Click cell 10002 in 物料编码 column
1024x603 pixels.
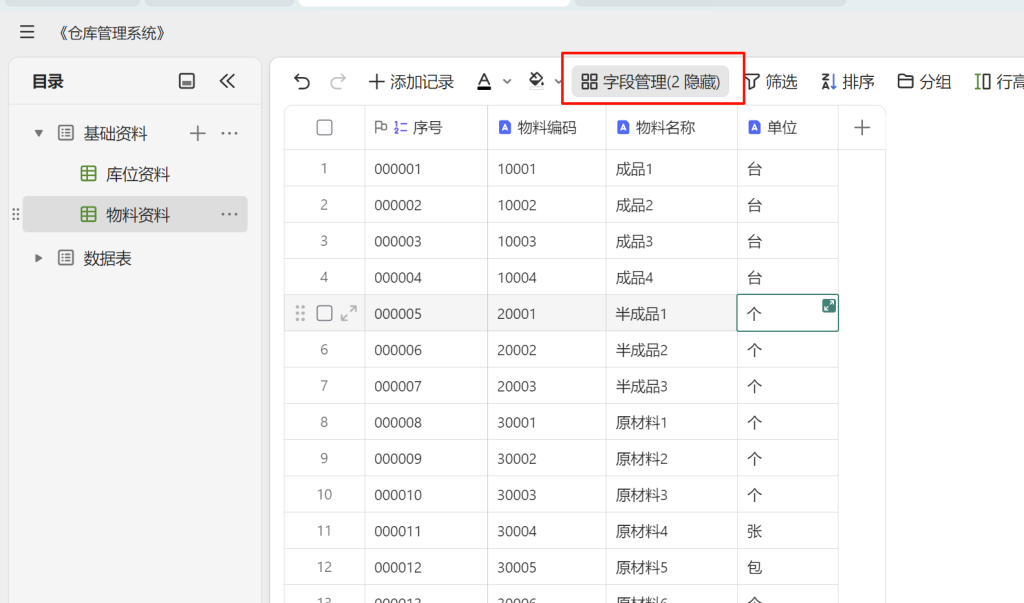pyautogui.click(x=547, y=205)
